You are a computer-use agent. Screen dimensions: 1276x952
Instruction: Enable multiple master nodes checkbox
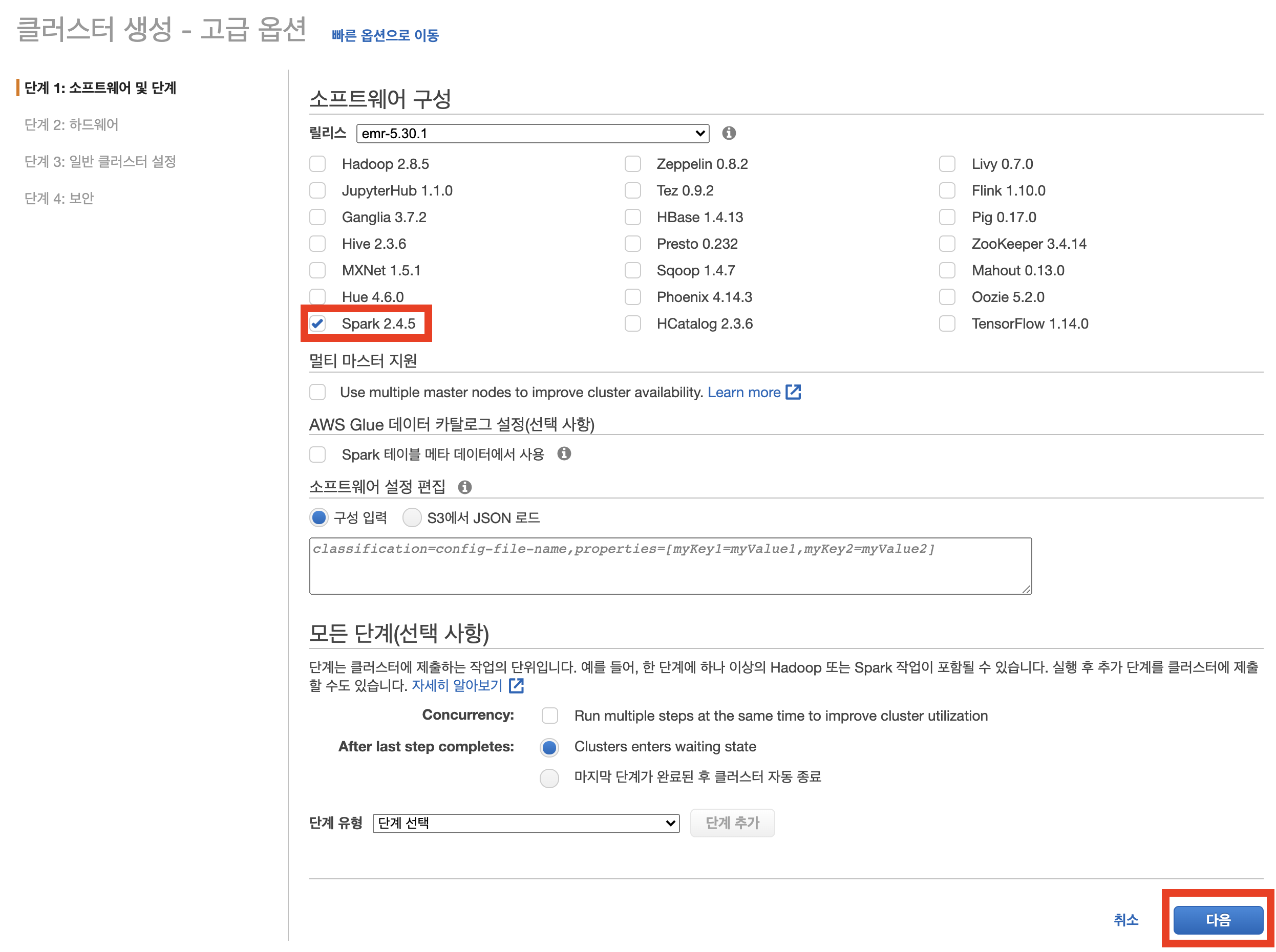(x=317, y=392)
